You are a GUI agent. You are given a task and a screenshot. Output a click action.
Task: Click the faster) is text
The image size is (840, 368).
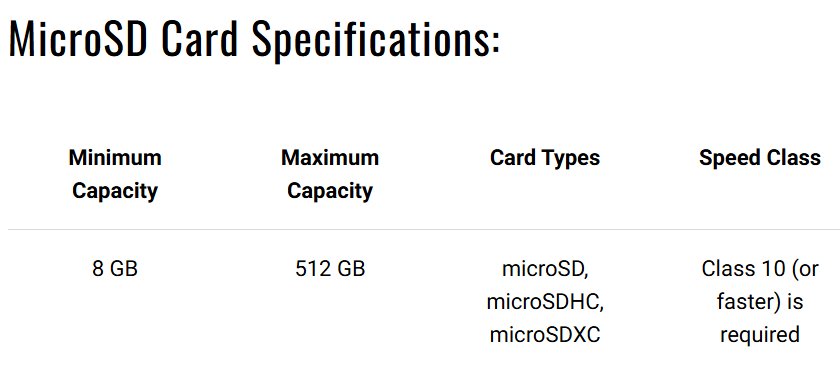tap(760, 302)
